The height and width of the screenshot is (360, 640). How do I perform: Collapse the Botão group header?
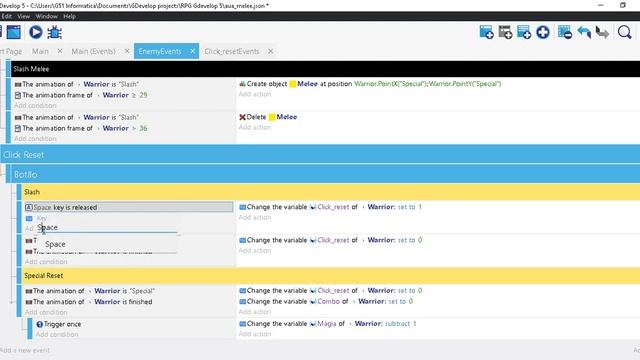click(325, 174)
